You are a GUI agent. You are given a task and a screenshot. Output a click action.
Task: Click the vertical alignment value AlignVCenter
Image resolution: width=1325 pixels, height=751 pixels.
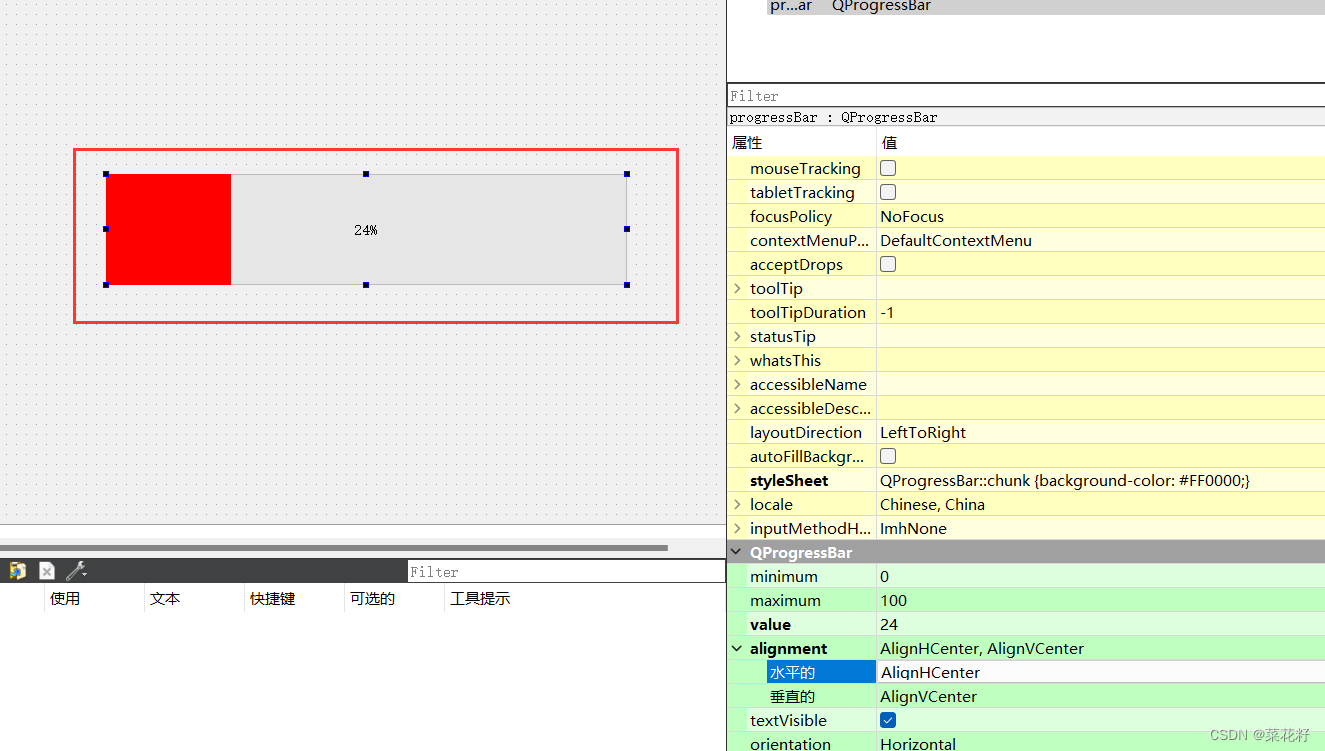(x=929, y=696)
